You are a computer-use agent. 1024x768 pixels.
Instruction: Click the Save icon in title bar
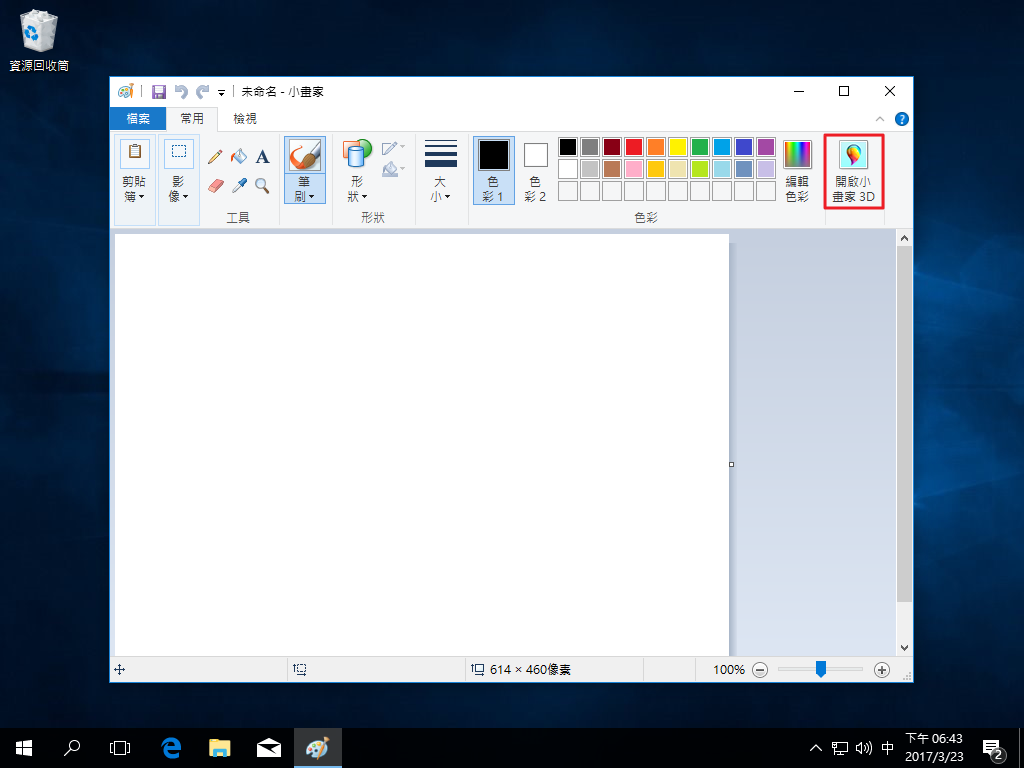coord(158,92)
